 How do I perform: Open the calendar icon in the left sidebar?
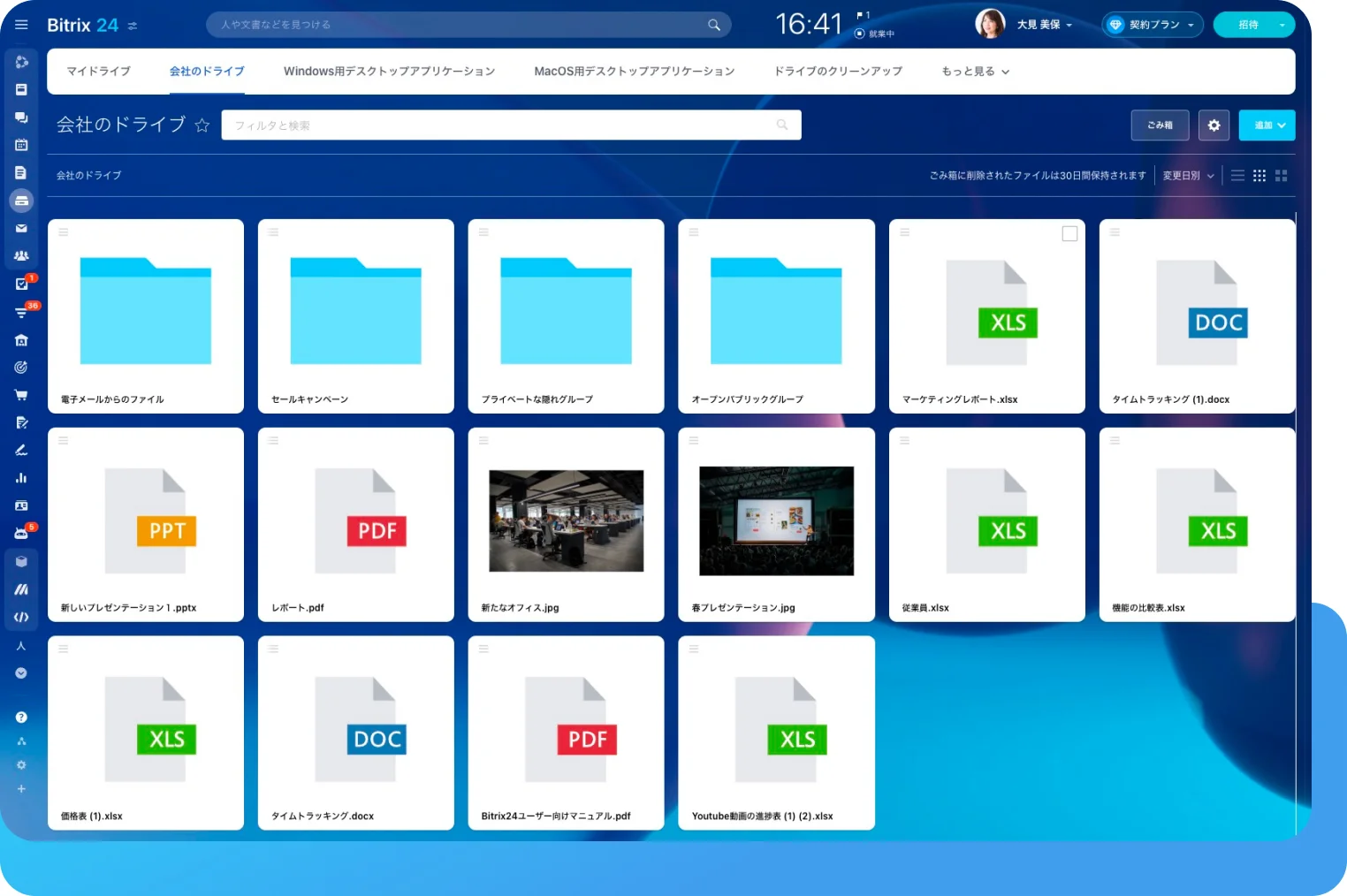pyautogui.click(x=21, y=145)
